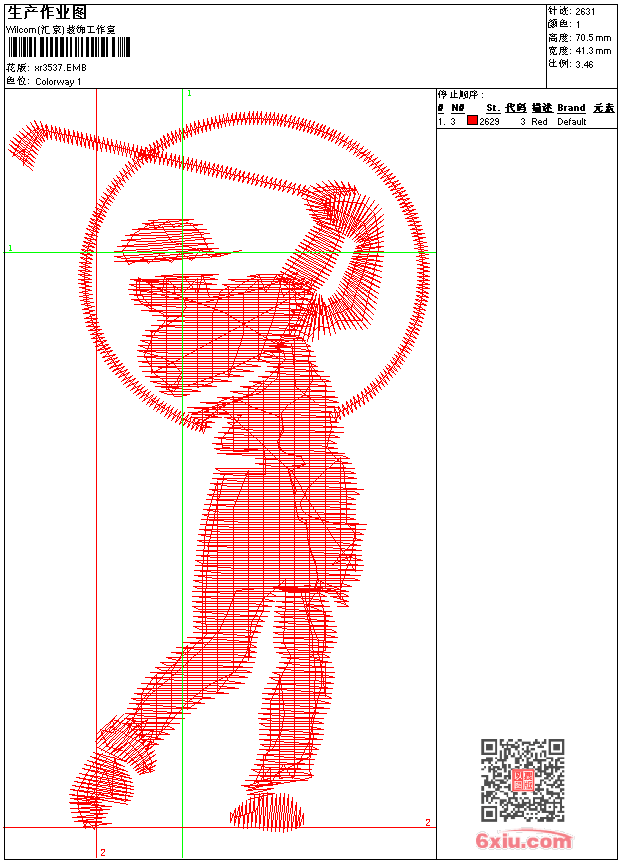The image size is (620, 860).
Task: Click the red thread color swatch
Action: 472,121
